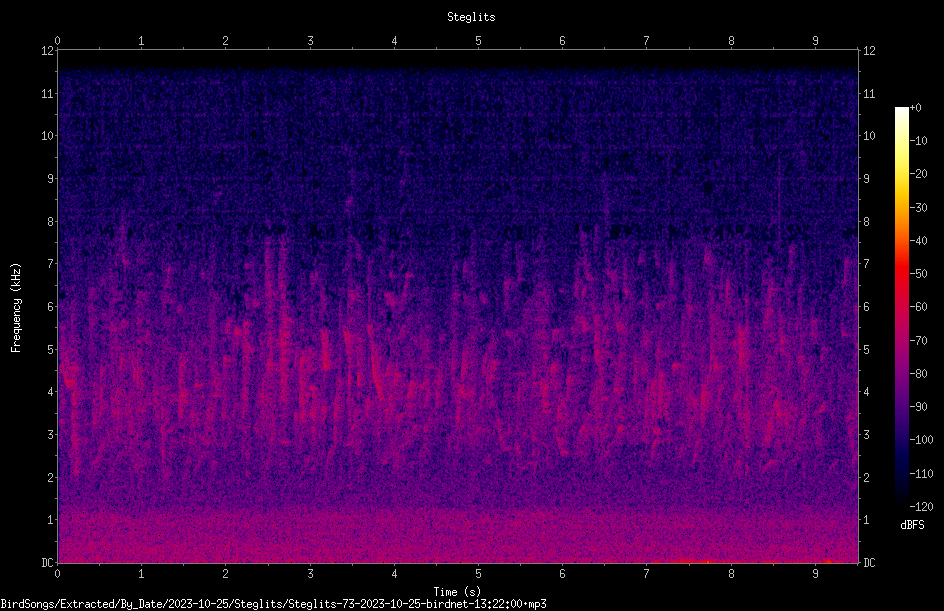Select the 5 second mark on the bottom time axis
The image size is (944, 611).
[x=478, y=574]
